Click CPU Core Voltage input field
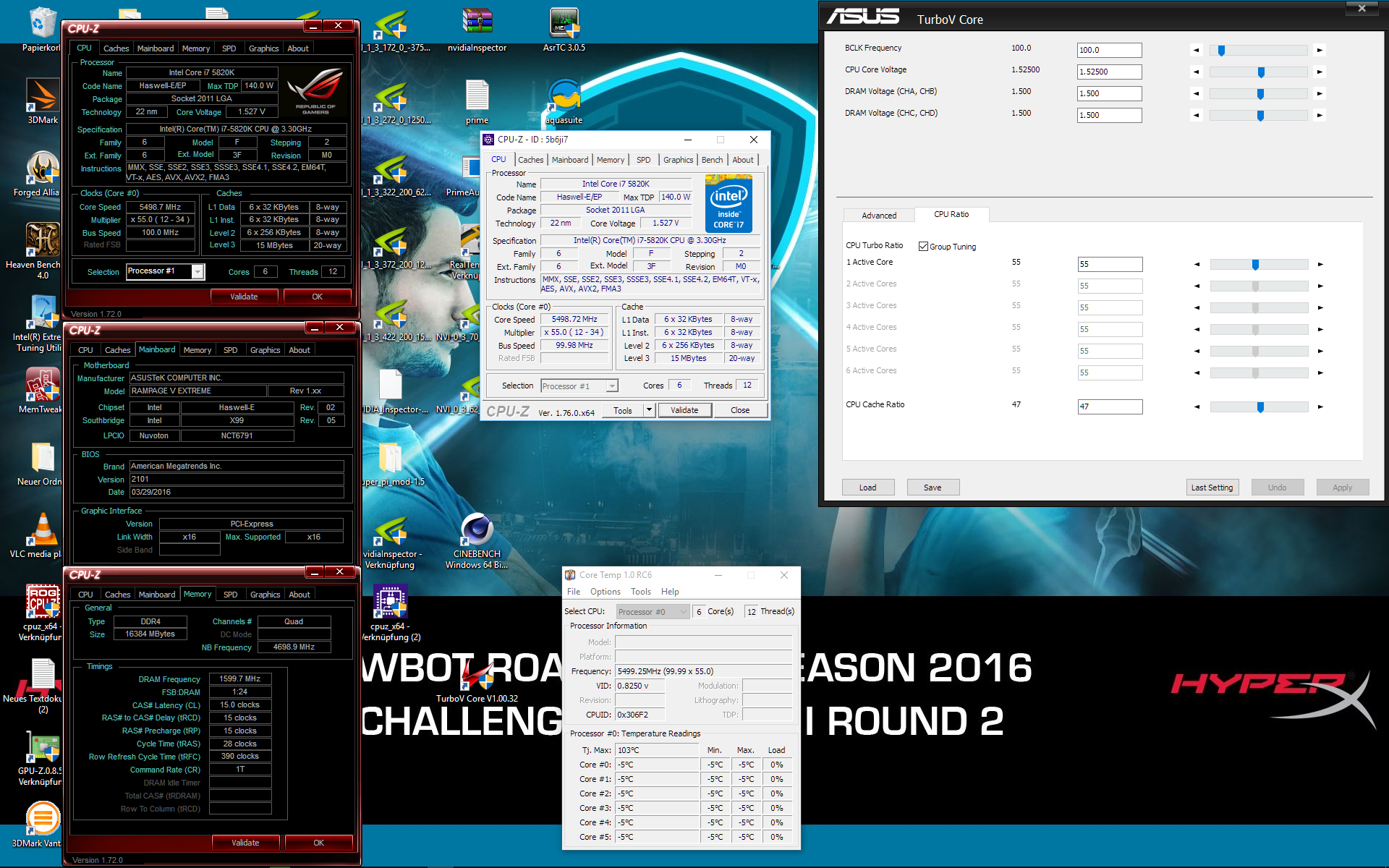This screenshot has height=868, width=1389. 1110,72
